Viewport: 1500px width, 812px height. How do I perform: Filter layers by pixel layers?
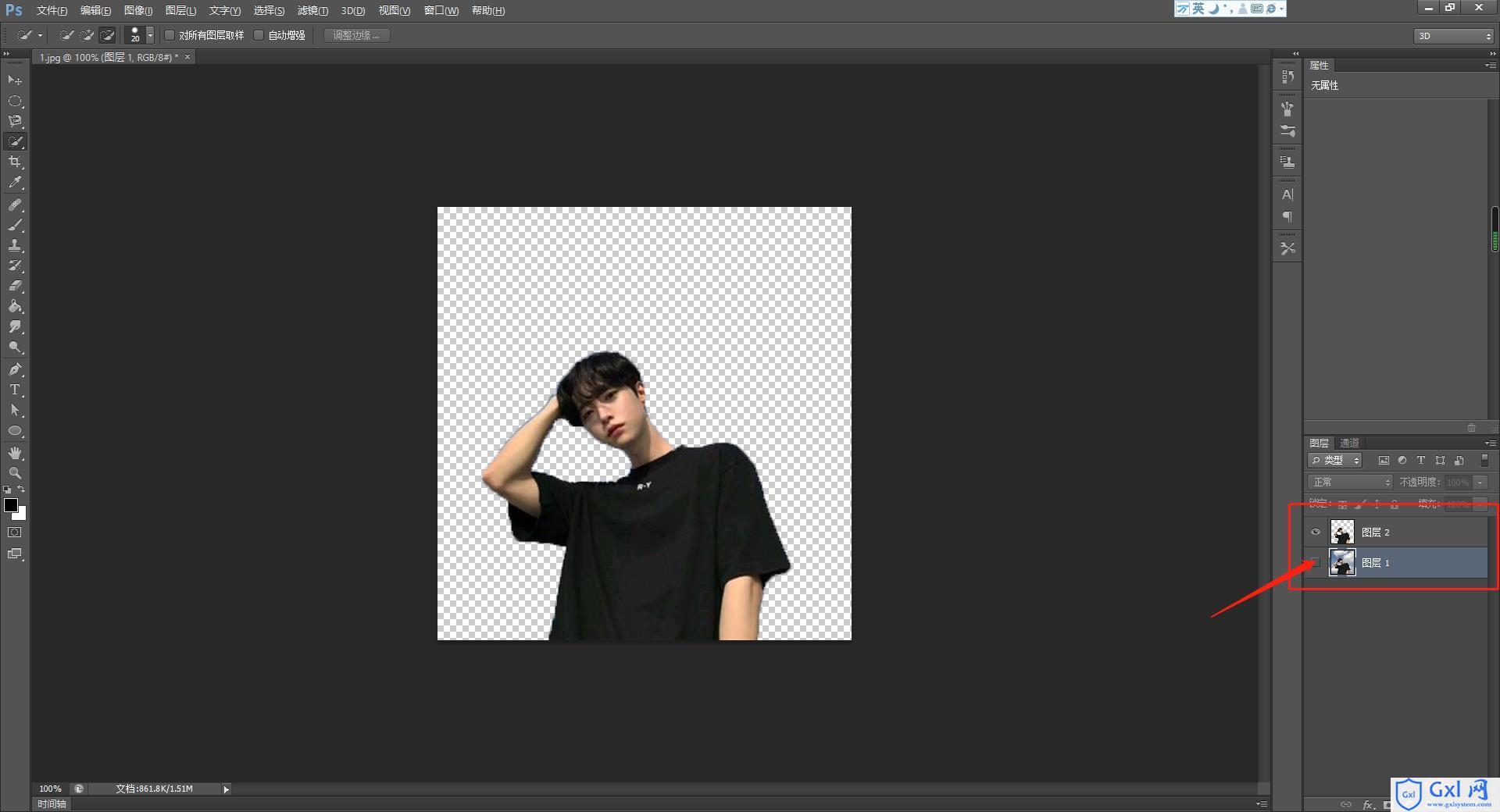pos(1384,461)
